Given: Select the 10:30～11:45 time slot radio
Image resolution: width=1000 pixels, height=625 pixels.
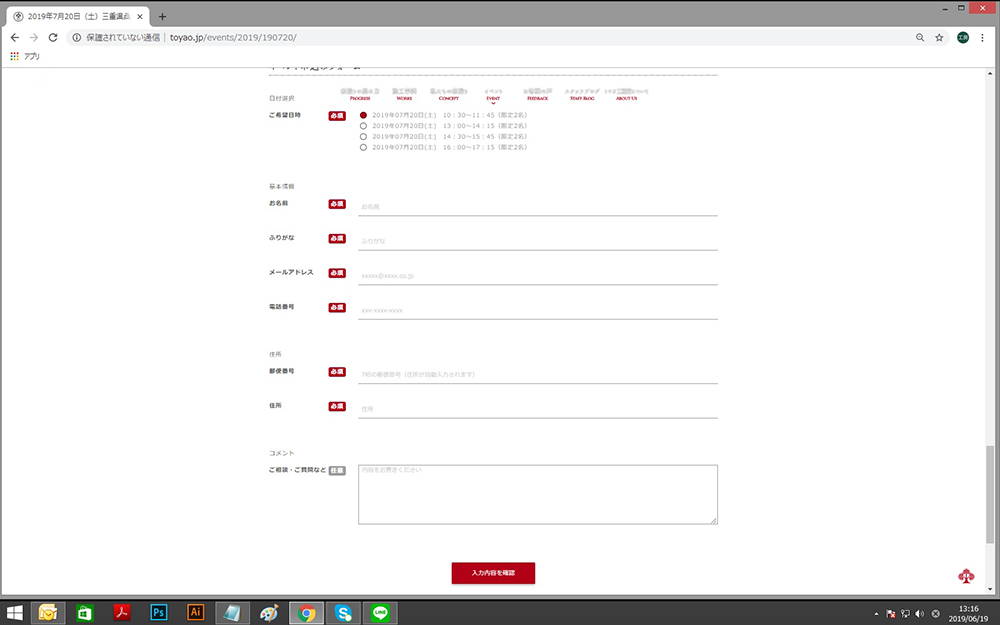Looking at the screenshot, I should pyautogui.click(x=363, y=115).
